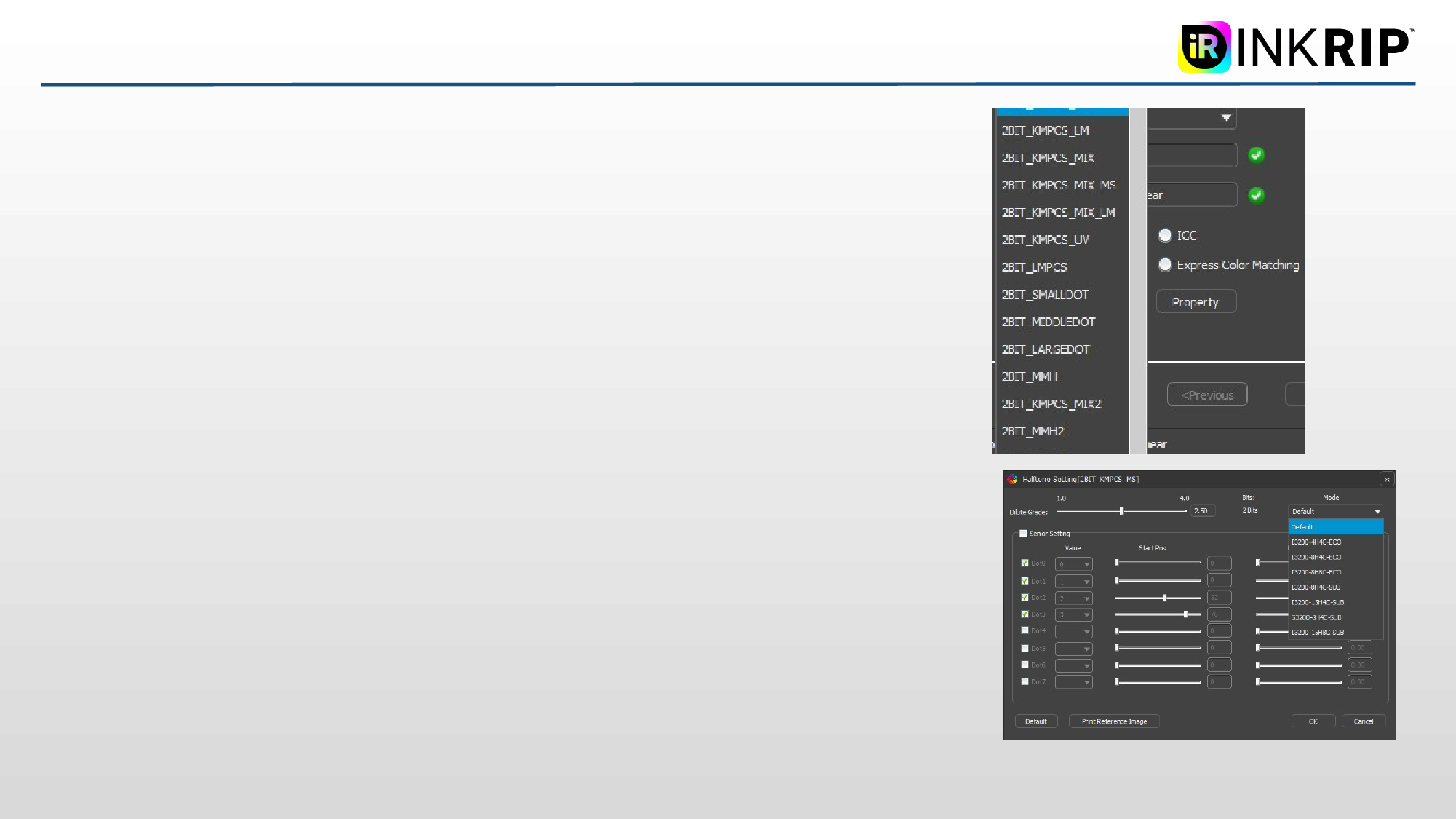
Task: Enable the Senior Setting checkbox
Action: 1023,534
